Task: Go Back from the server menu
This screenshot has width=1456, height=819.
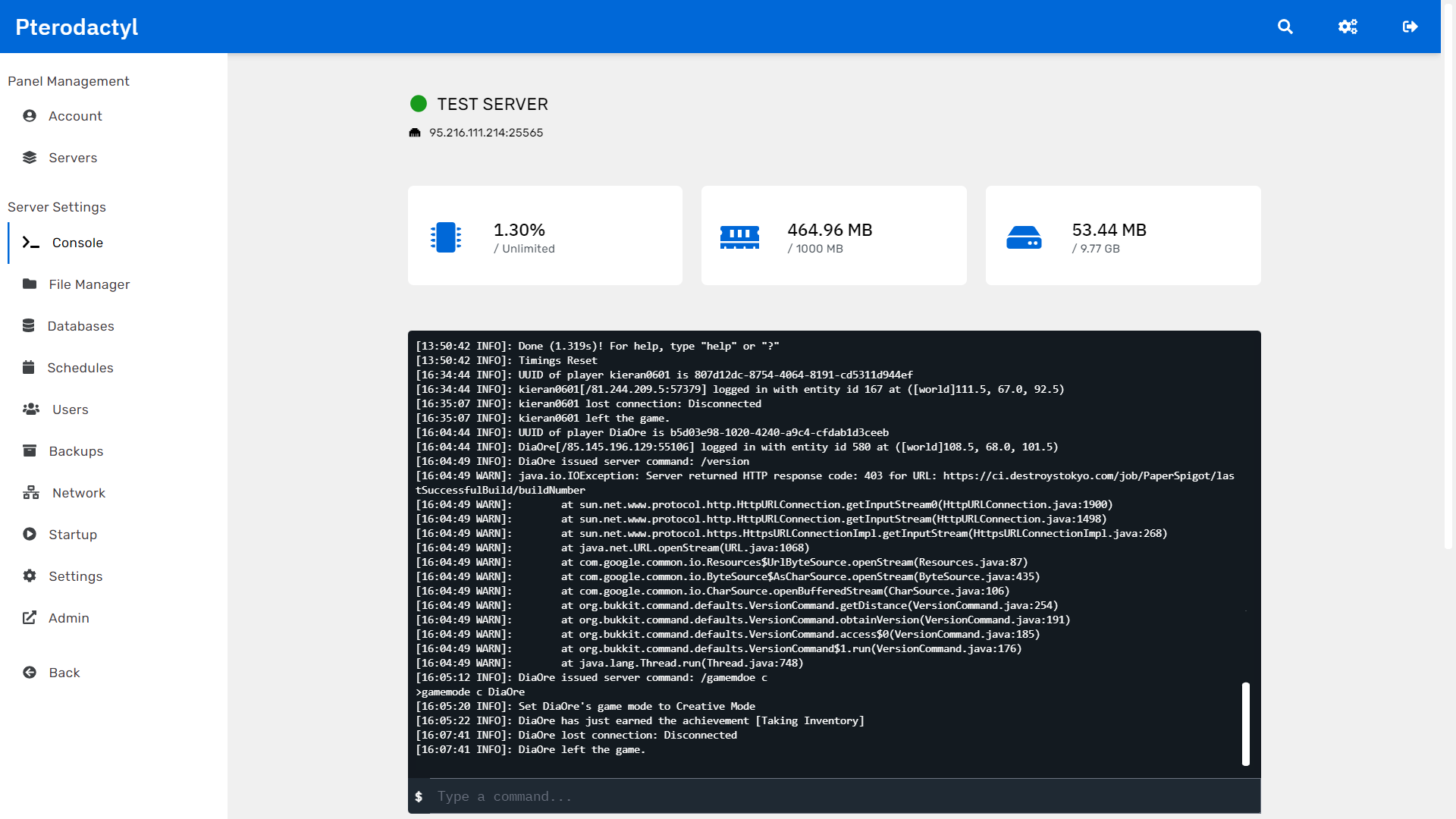Action: pyautogui.click(x=64, y=673)
